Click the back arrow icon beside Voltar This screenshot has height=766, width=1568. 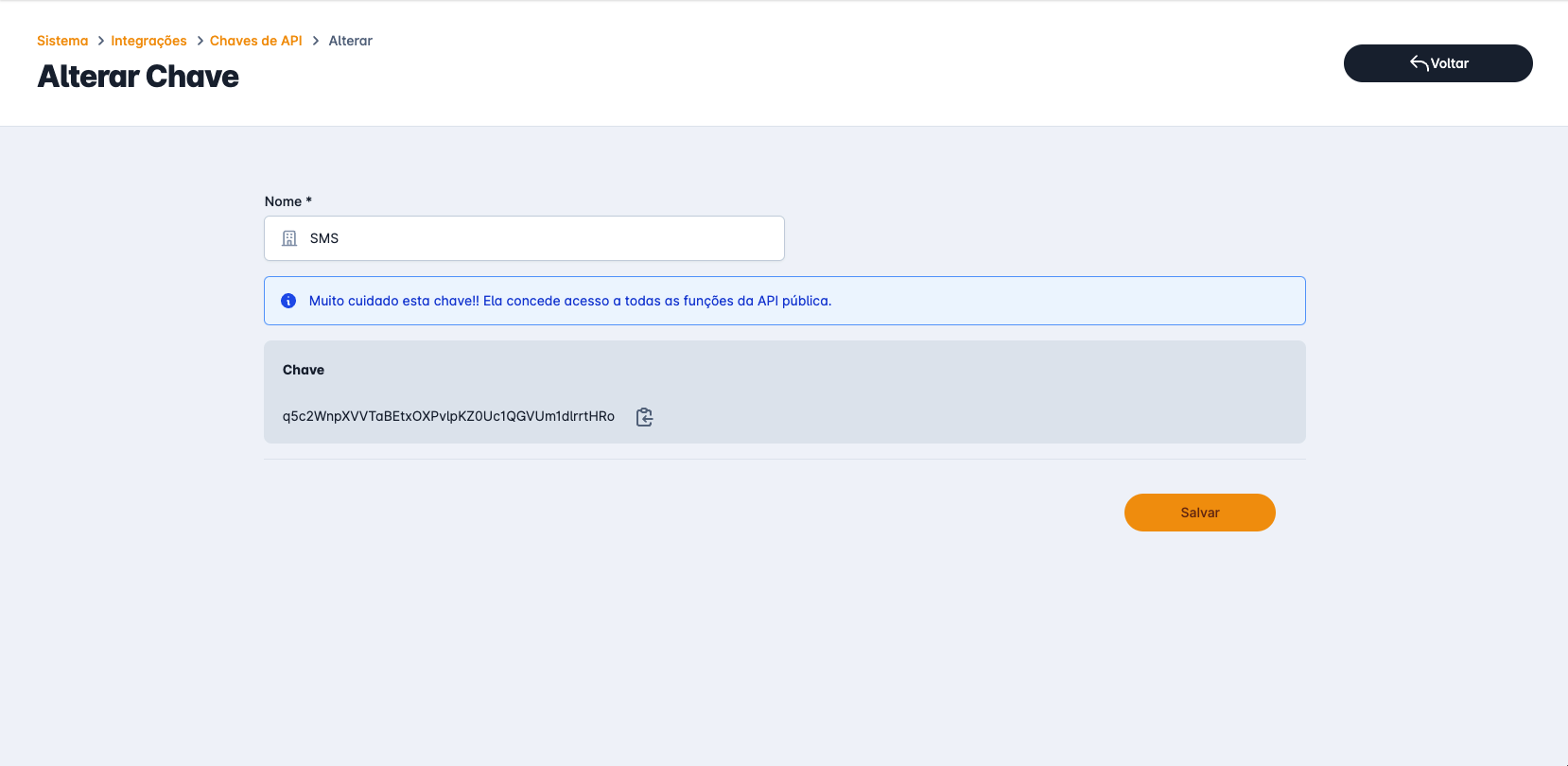point(1419,63)
